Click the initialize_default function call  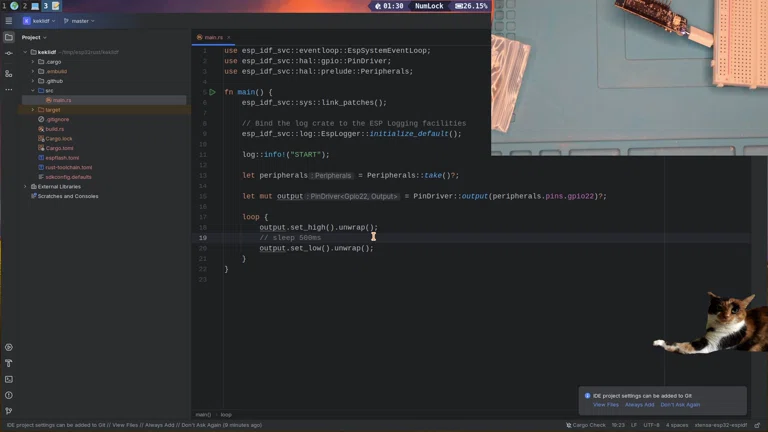[x=409, y=134]
